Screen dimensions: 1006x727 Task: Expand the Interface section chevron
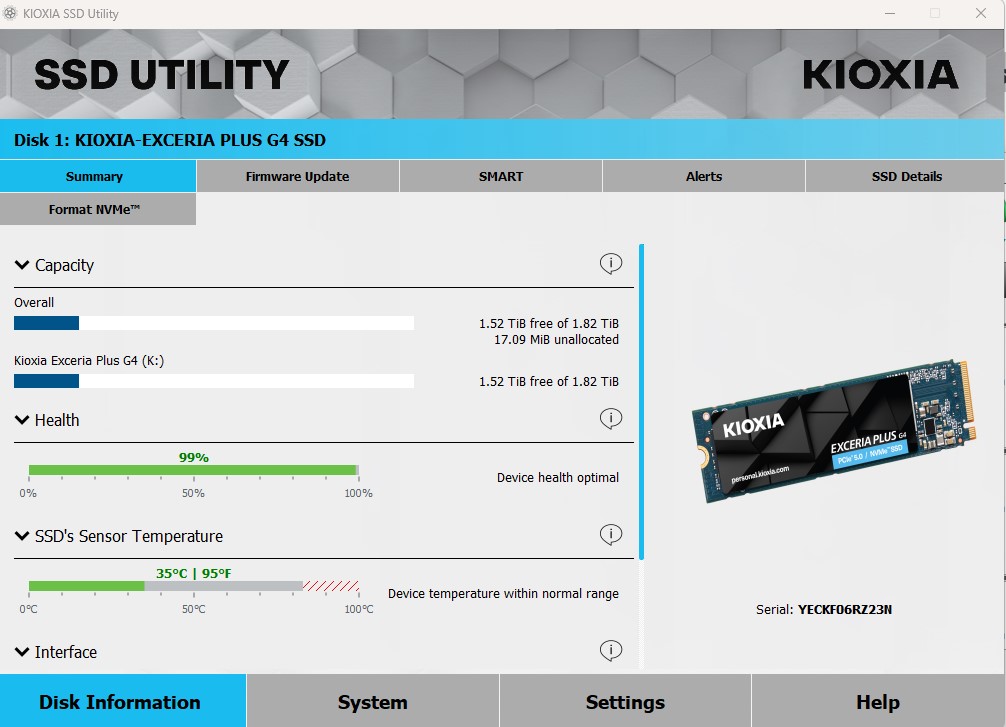click(22, 652)
